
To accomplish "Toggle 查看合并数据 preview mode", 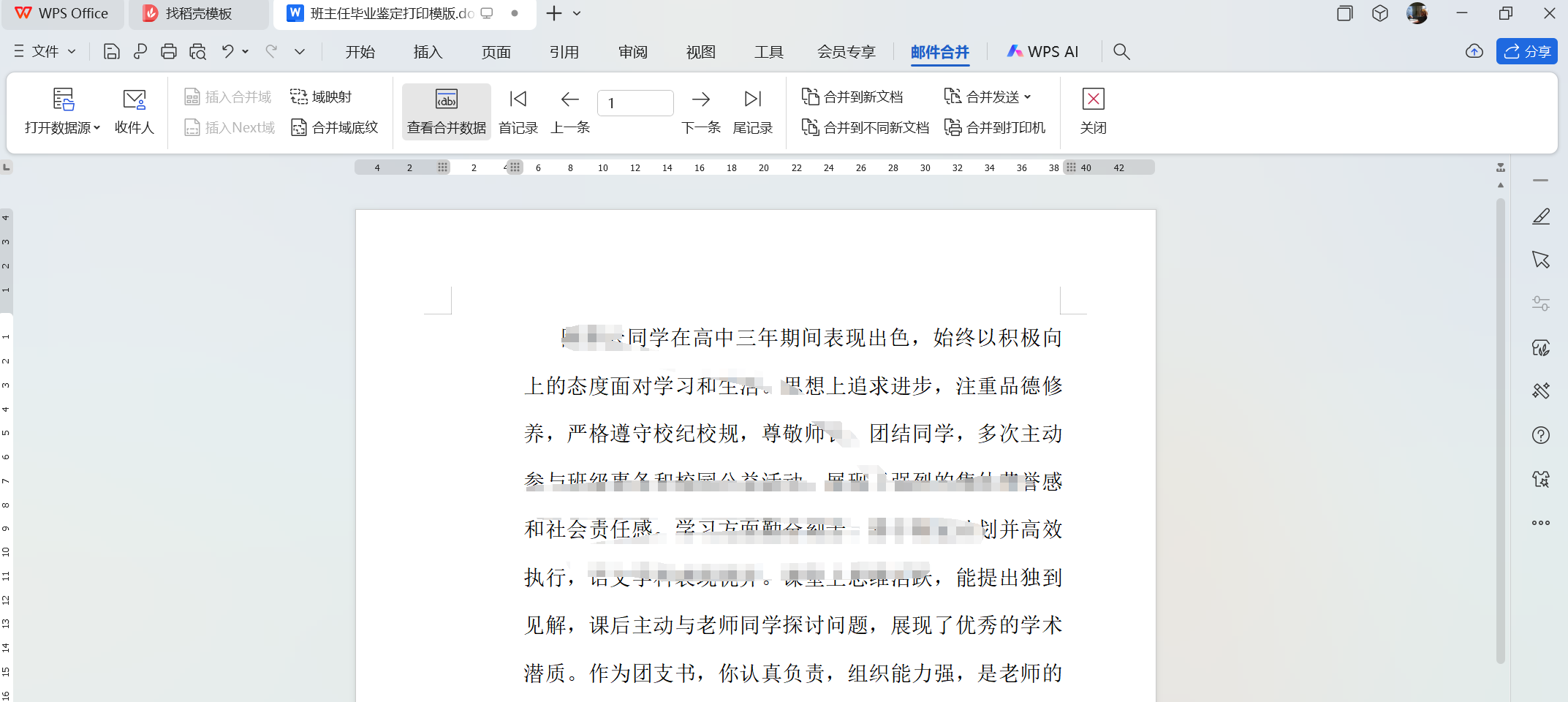I will pos(447,112).
